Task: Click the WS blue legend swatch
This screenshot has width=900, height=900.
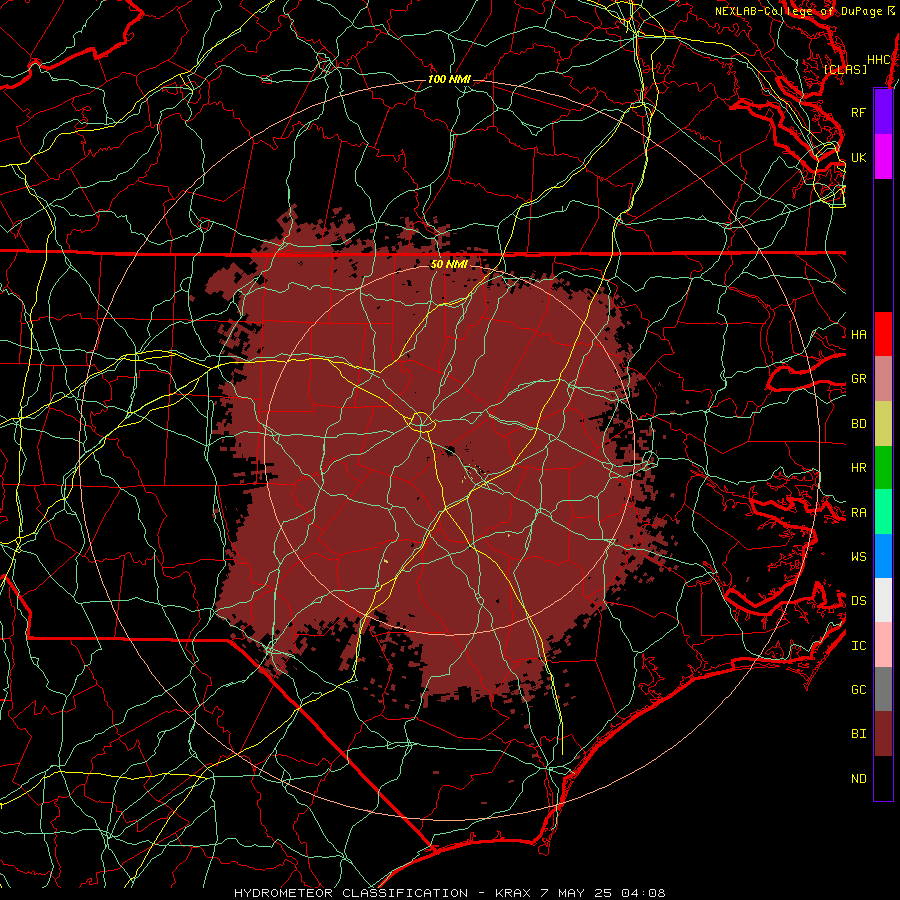Action: pos(883,556)
